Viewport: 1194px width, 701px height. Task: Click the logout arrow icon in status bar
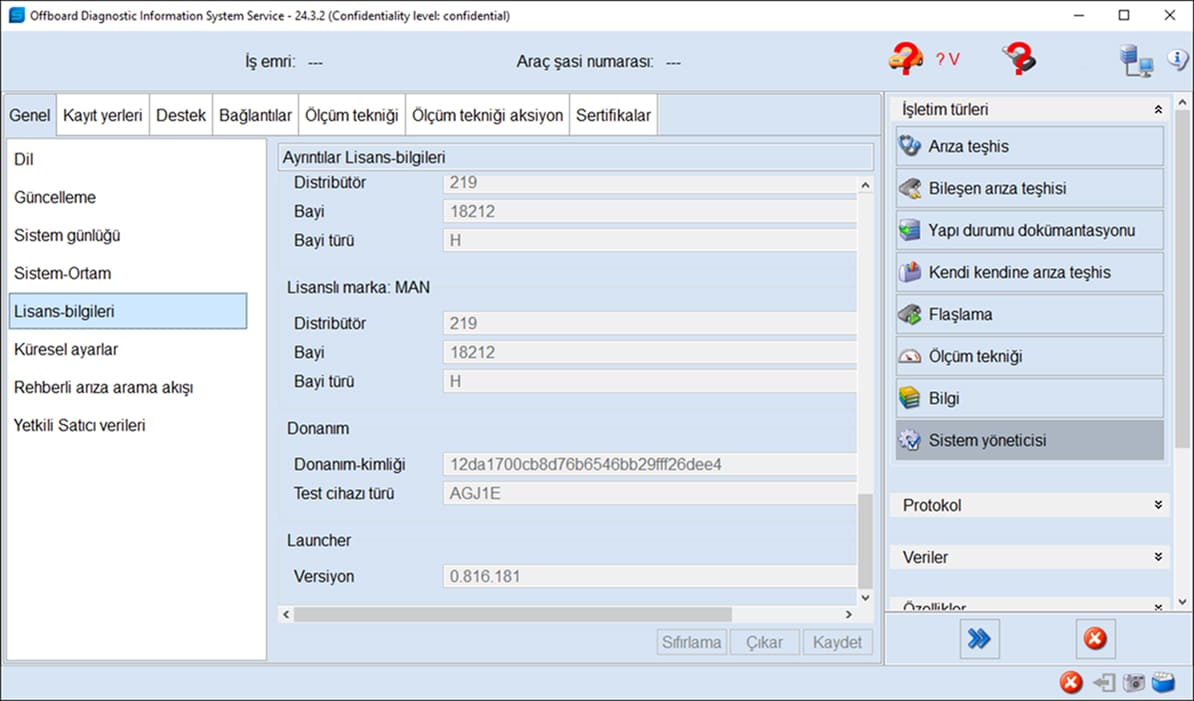click(1104, 682)
